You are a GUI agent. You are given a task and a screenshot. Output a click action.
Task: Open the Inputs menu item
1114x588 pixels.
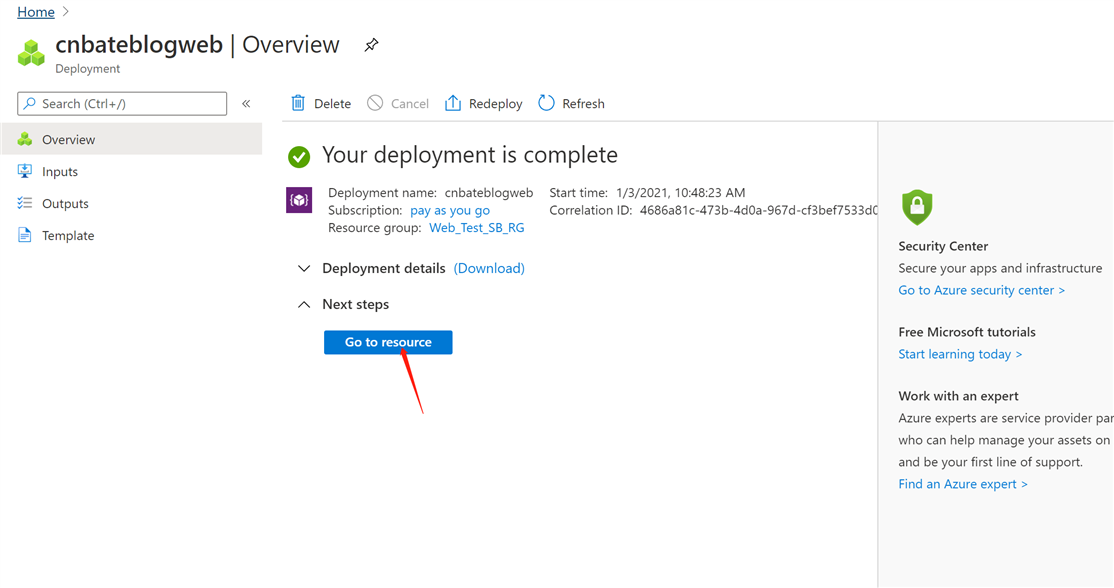[132, 171]
